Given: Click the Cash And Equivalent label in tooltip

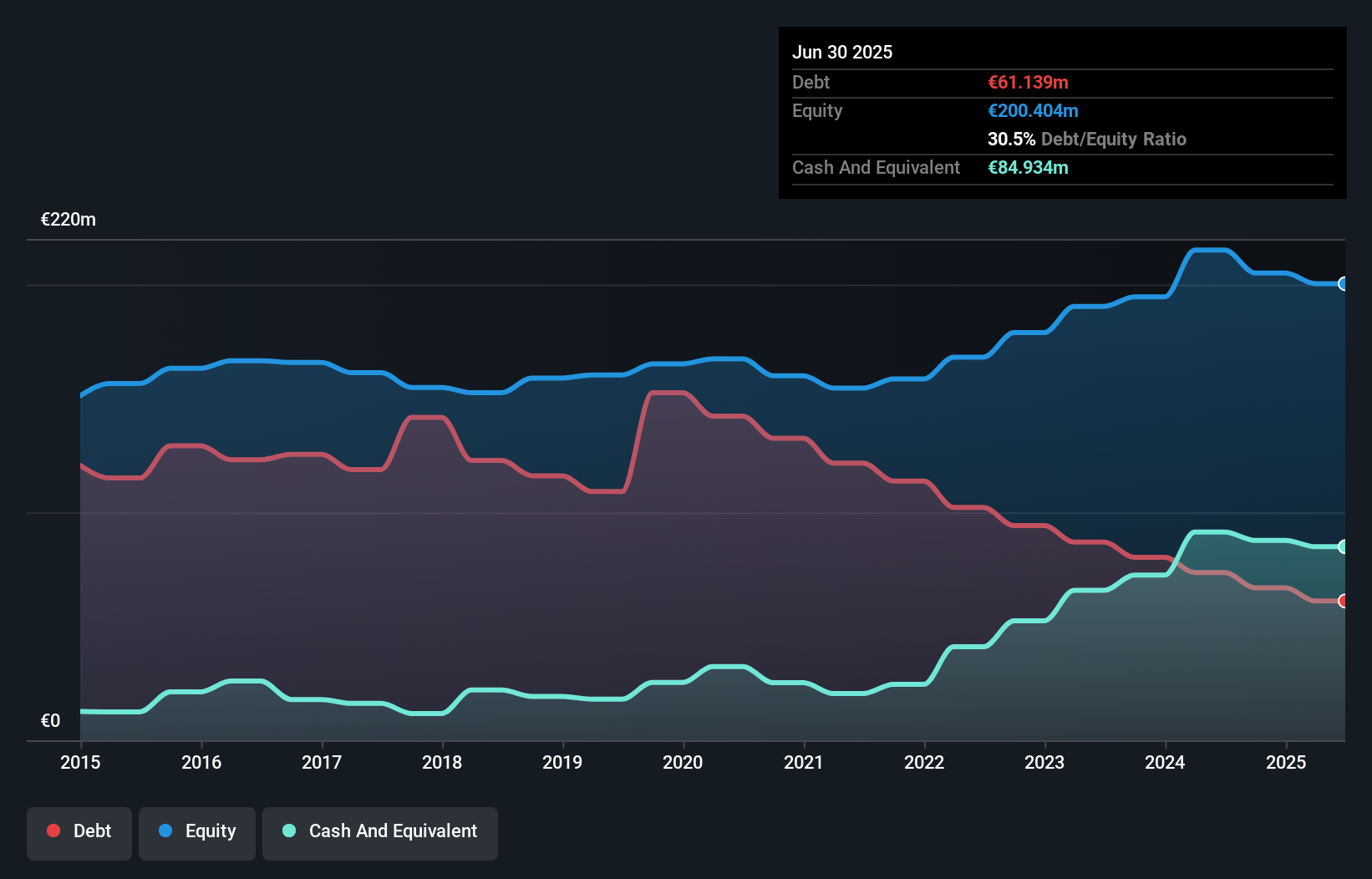Looking at the screenshot, I should pos(876,167).
